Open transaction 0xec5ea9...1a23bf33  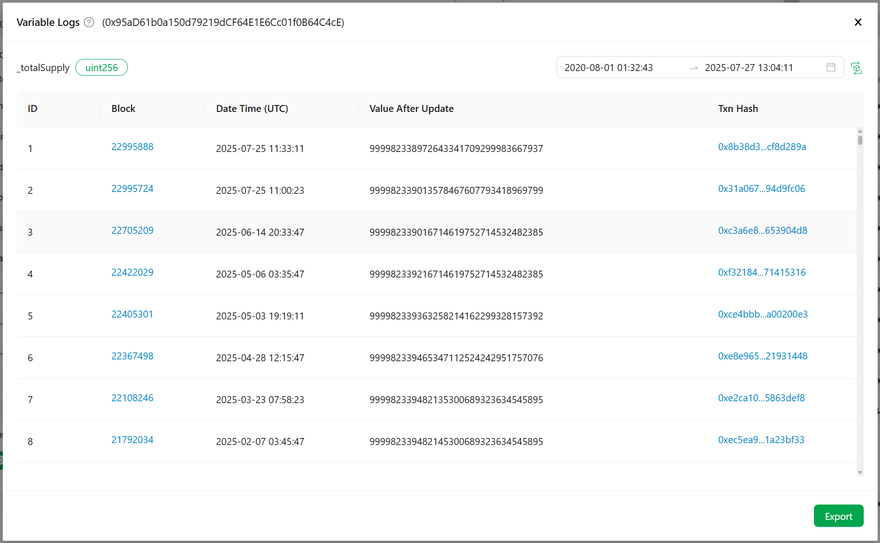point(761,440)
